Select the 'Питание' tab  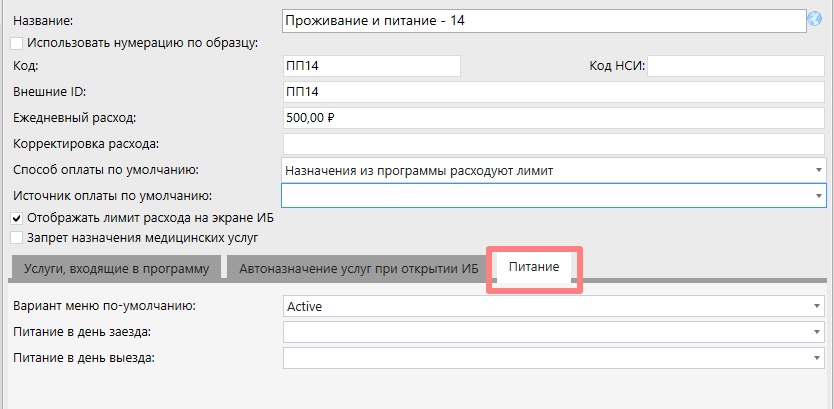pos(534,268)
